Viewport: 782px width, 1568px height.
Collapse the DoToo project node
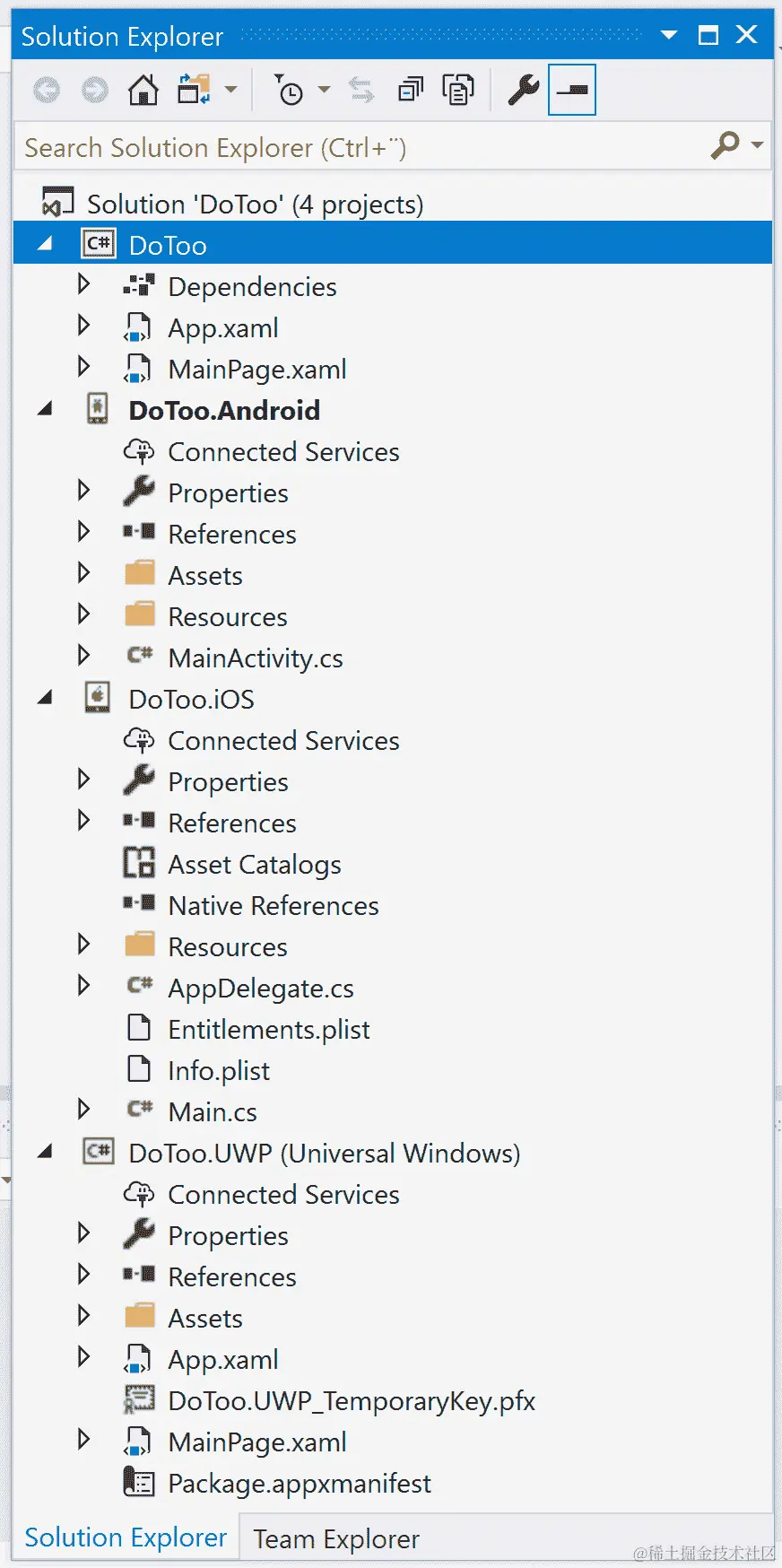click(44, 244)
